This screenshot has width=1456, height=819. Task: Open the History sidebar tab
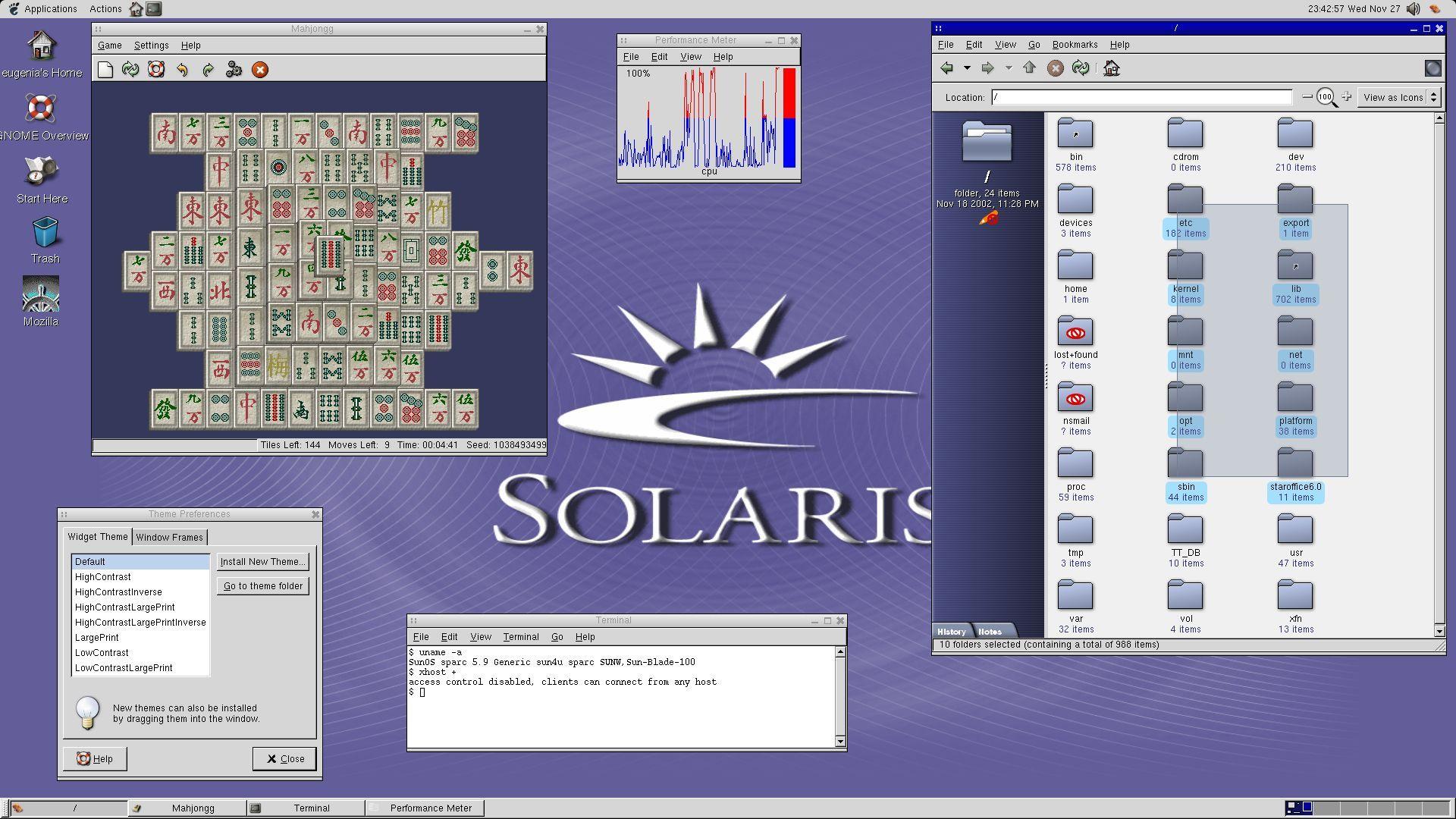tap(951, 631)
